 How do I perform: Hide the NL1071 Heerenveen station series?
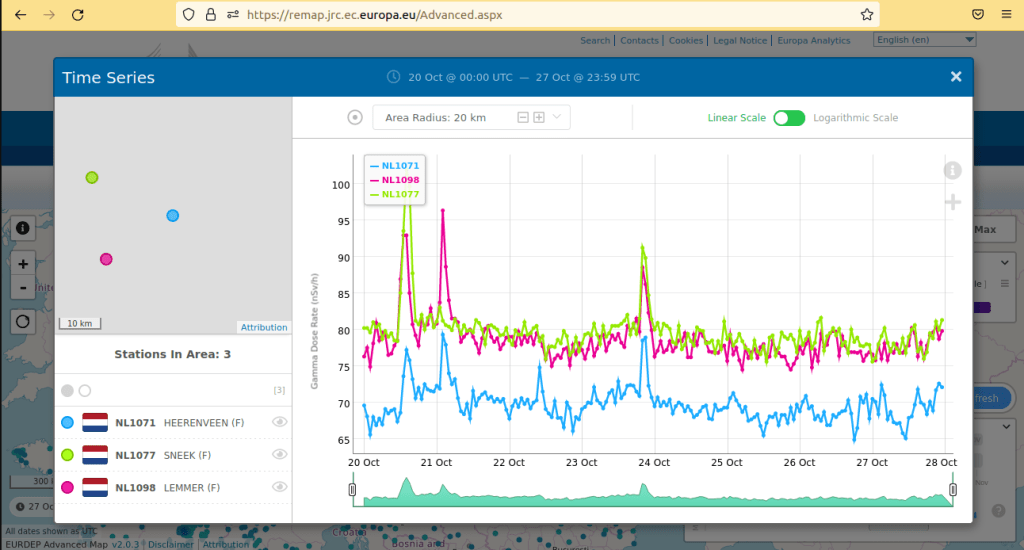coord(280,423)
